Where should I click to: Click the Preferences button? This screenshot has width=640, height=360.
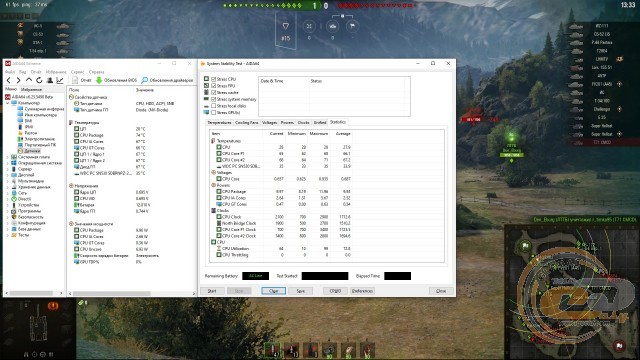(x=362, y=291)
